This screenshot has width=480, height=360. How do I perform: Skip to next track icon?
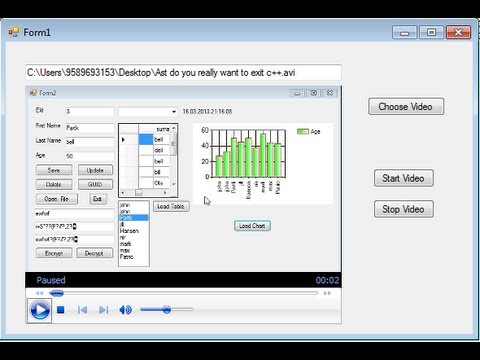tap(104, 310)
